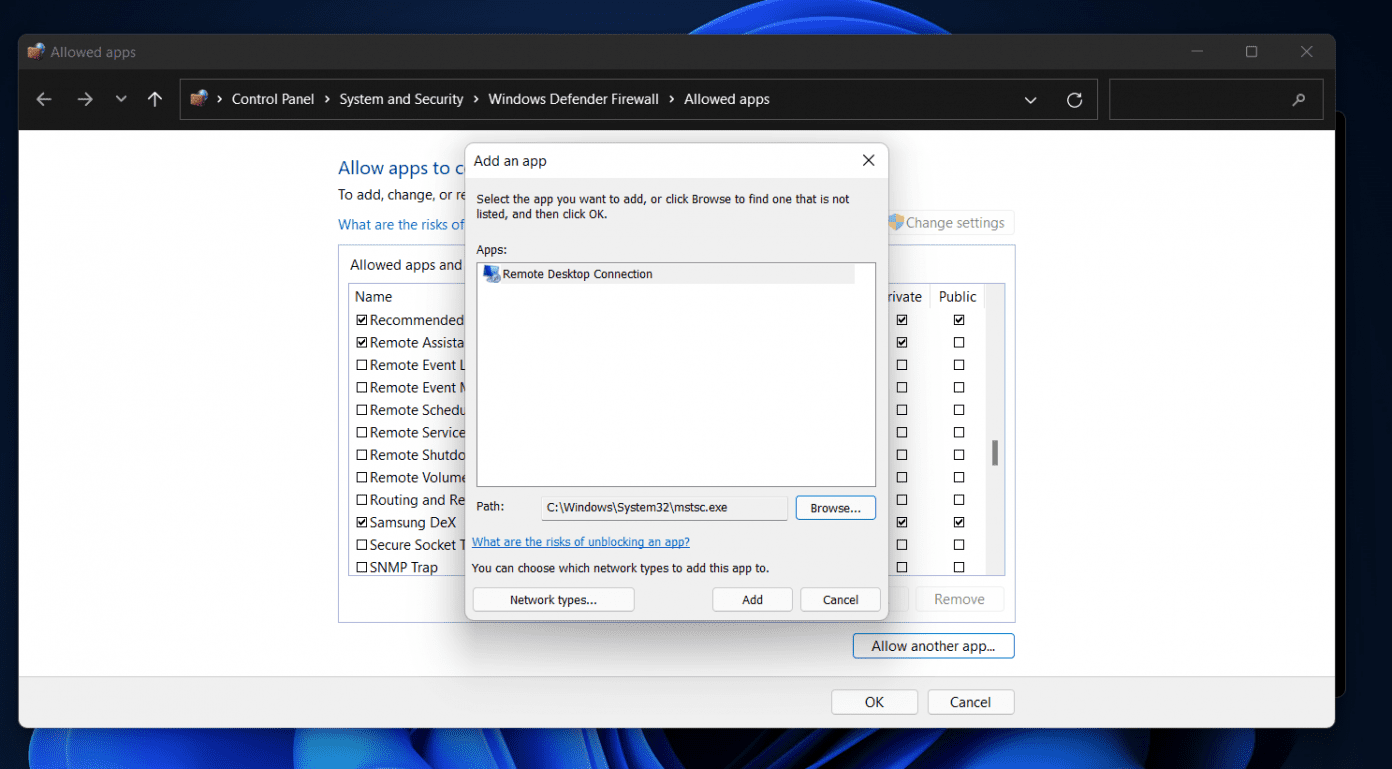
Task: Enable the SNMP Trap checkbox
Action: pyautogui.click(x=361, y=567)
